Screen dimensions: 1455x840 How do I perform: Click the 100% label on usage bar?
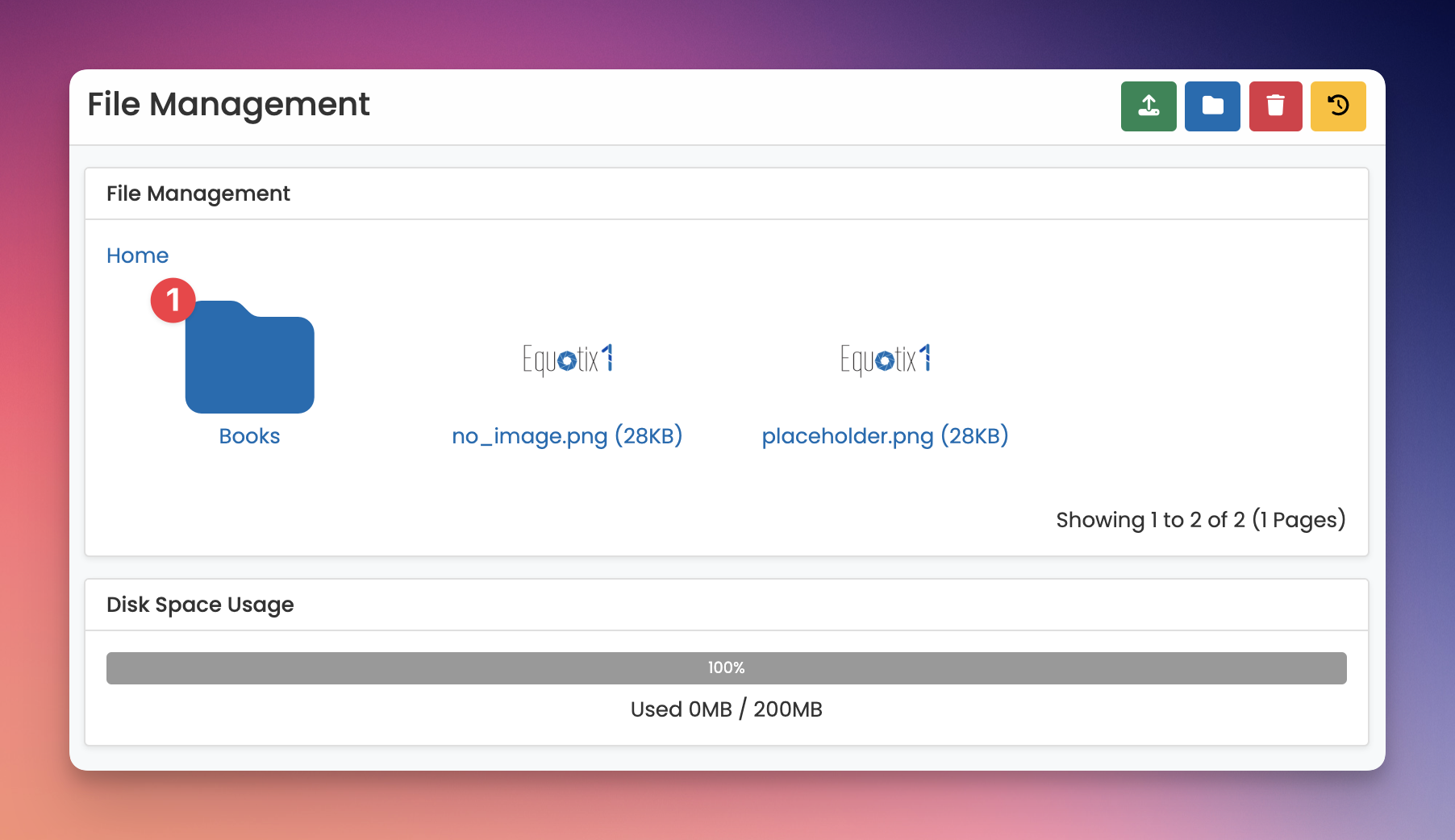pos(726,668)
